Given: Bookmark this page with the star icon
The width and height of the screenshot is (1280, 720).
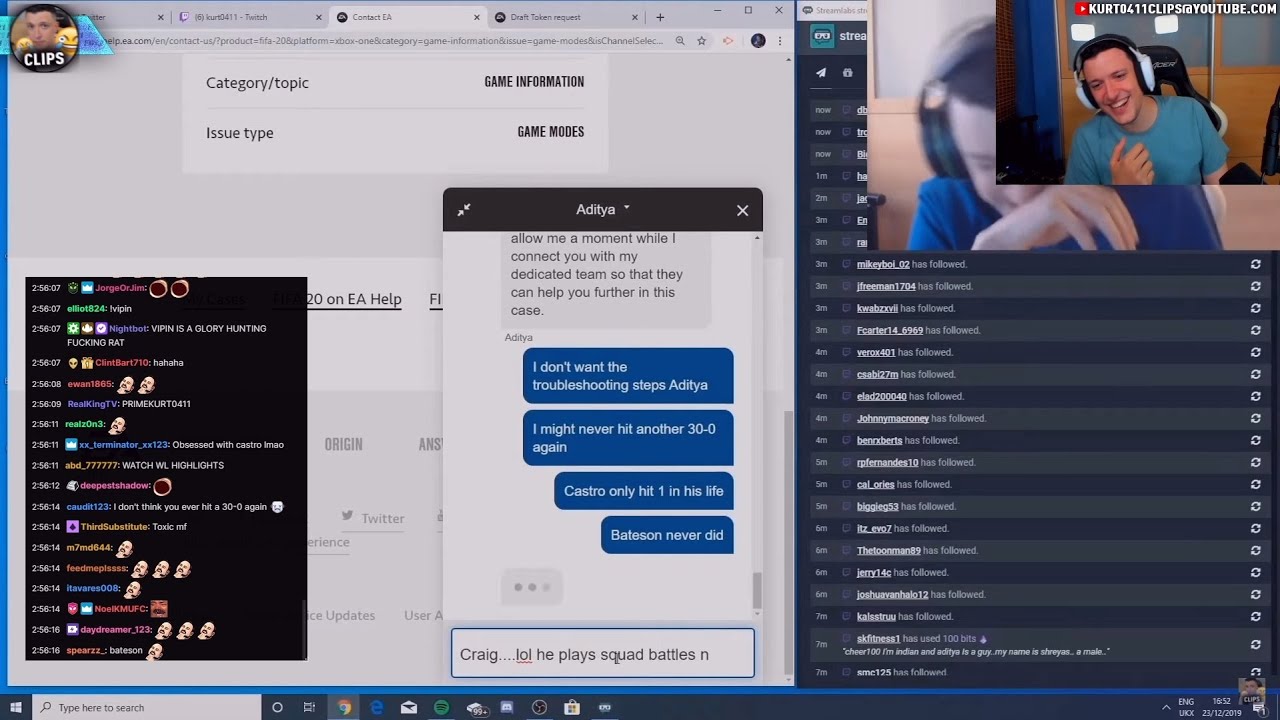Looking at the screenshot, I should point(701,41).
